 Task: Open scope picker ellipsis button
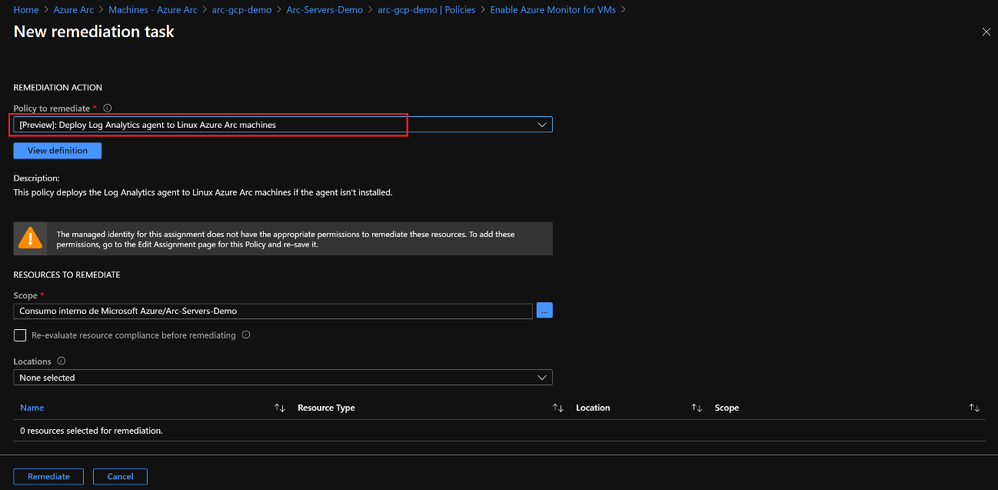(544, 311)
